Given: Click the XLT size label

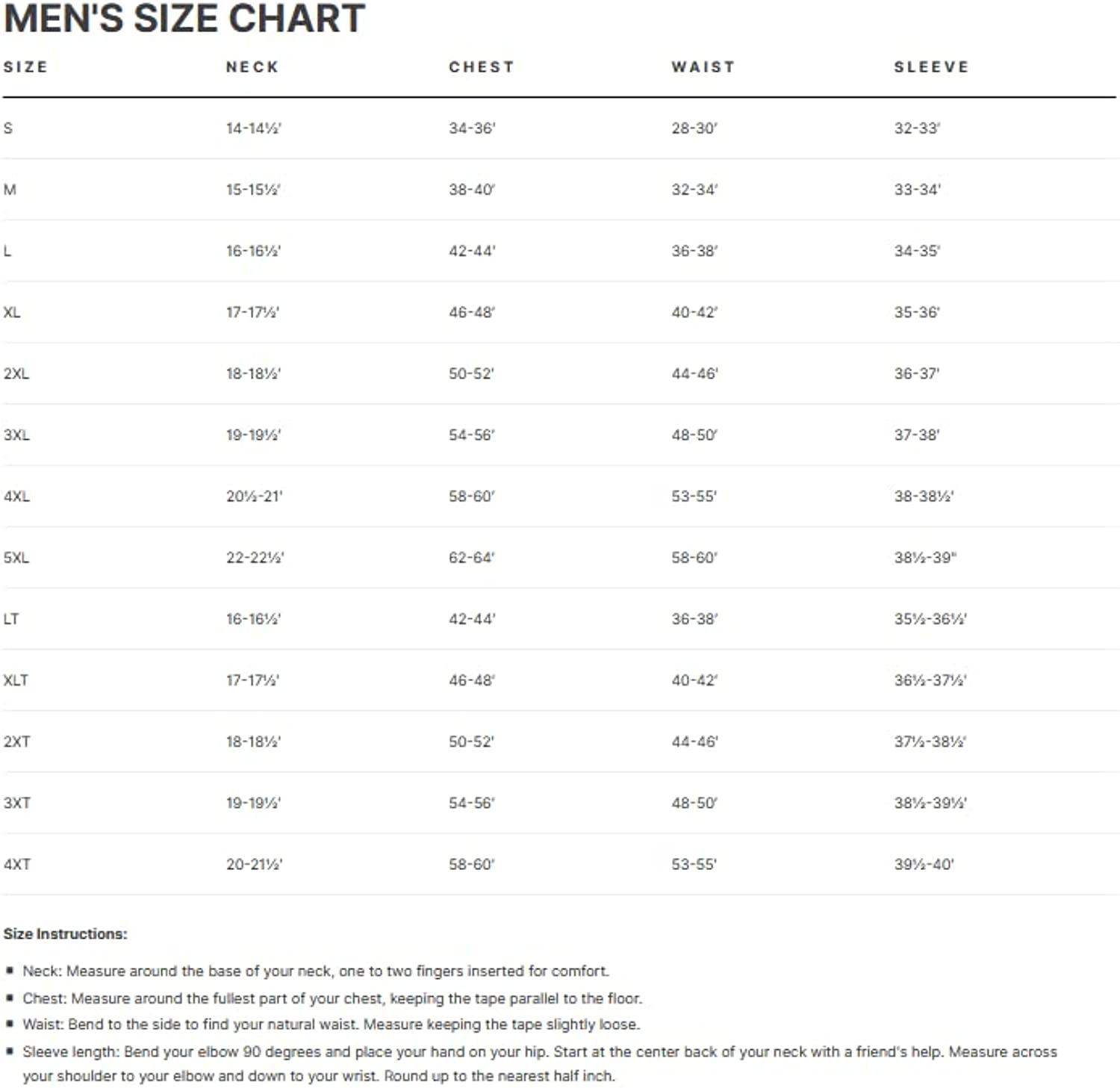Looking at the screenshot, I should (16, 680).
